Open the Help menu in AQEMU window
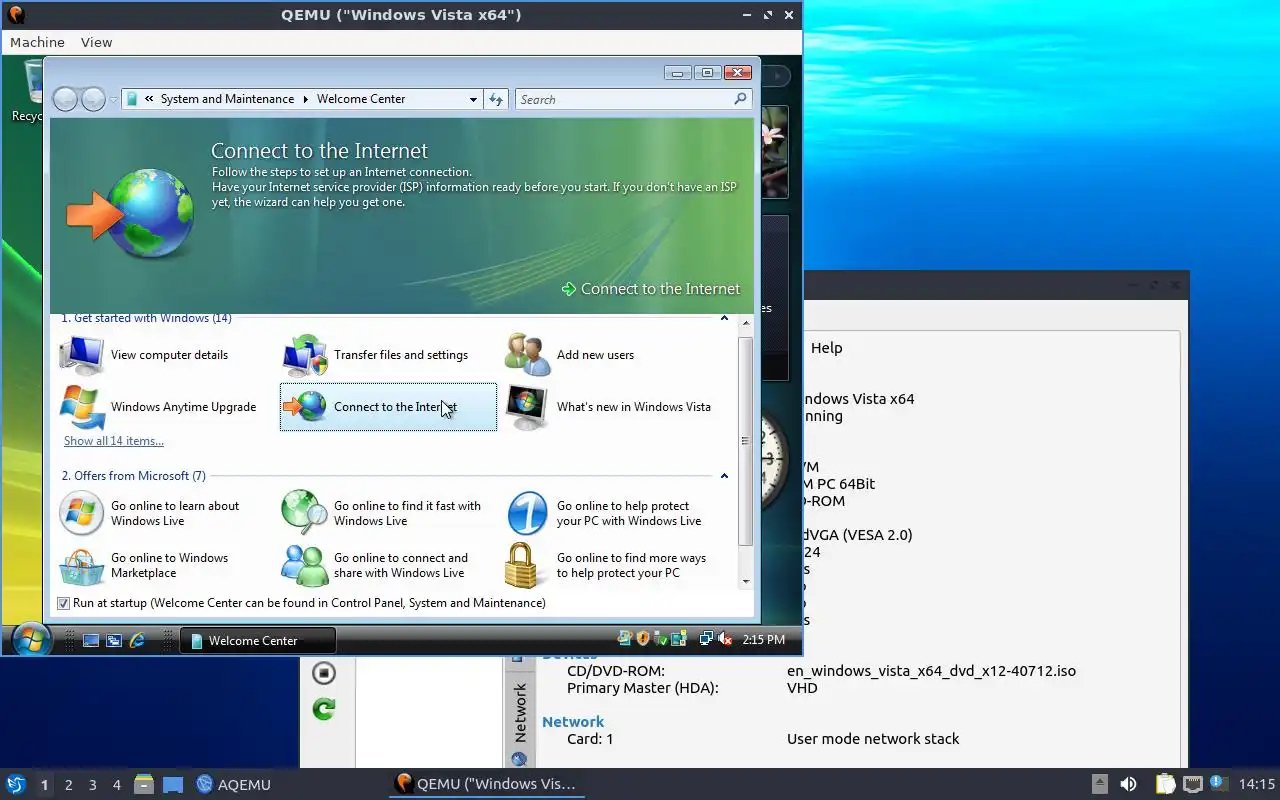The width and height of the screenshot is (1280, 800). pyautogui.click(x=826, y=348)
